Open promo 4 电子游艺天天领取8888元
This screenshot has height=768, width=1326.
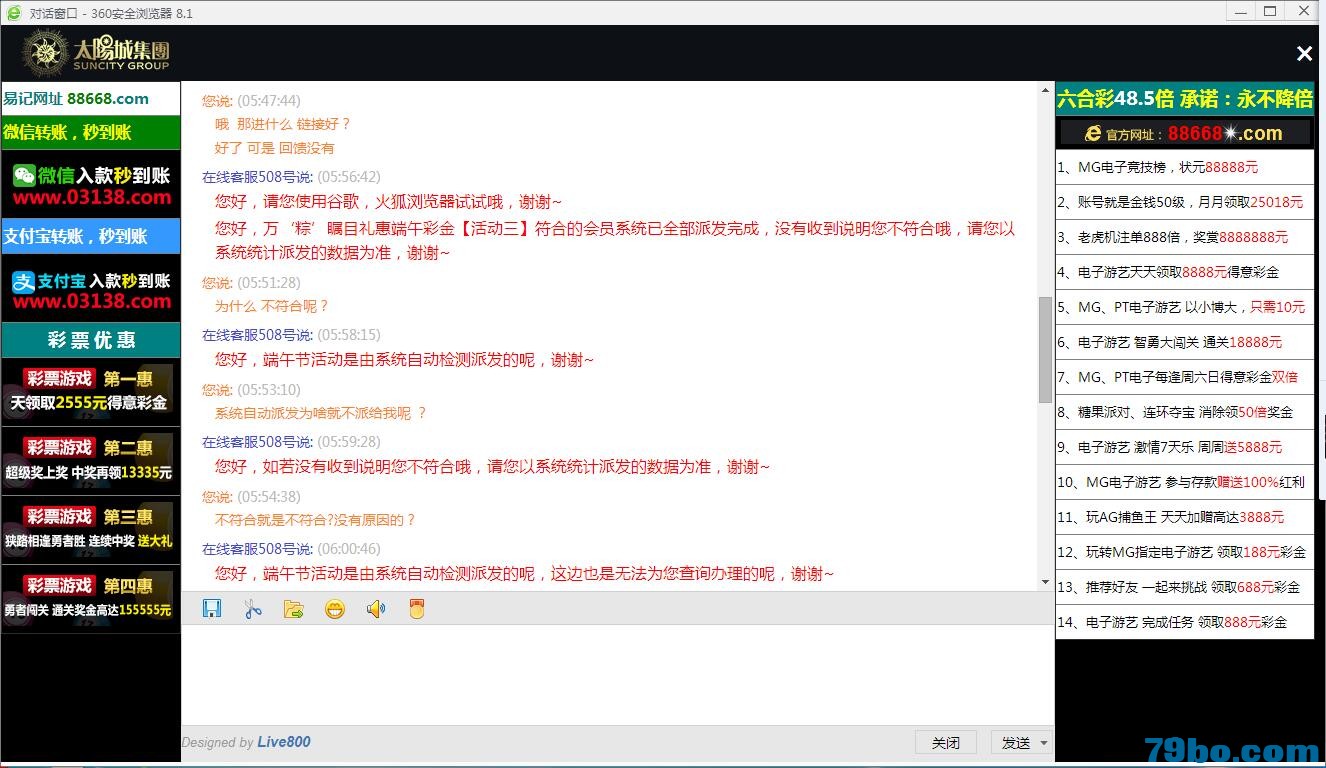pyautogui.click(x=1185, y=272)
